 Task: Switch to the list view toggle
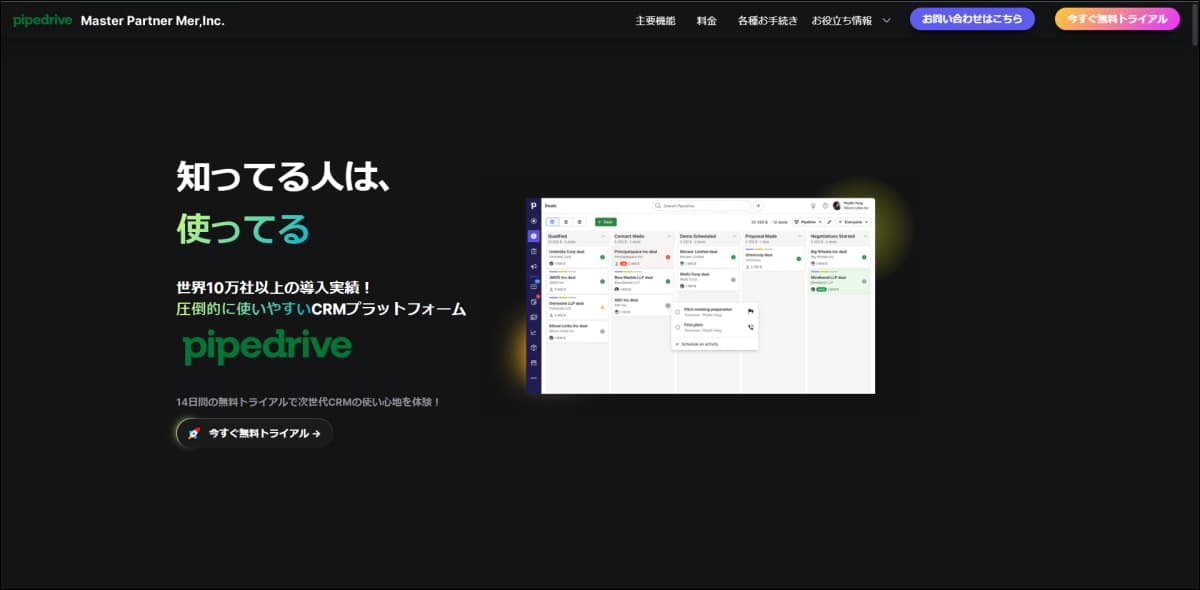coord(566,222)
